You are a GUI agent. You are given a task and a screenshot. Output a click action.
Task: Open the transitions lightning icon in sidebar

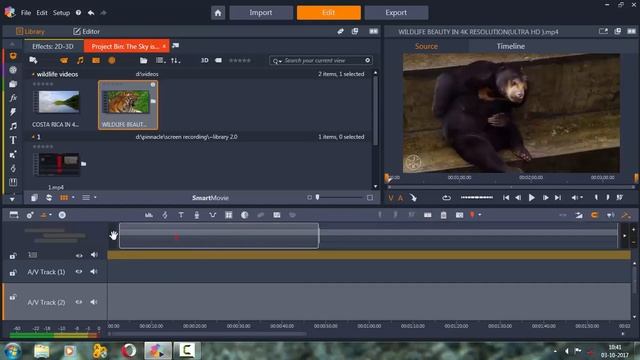13,112
